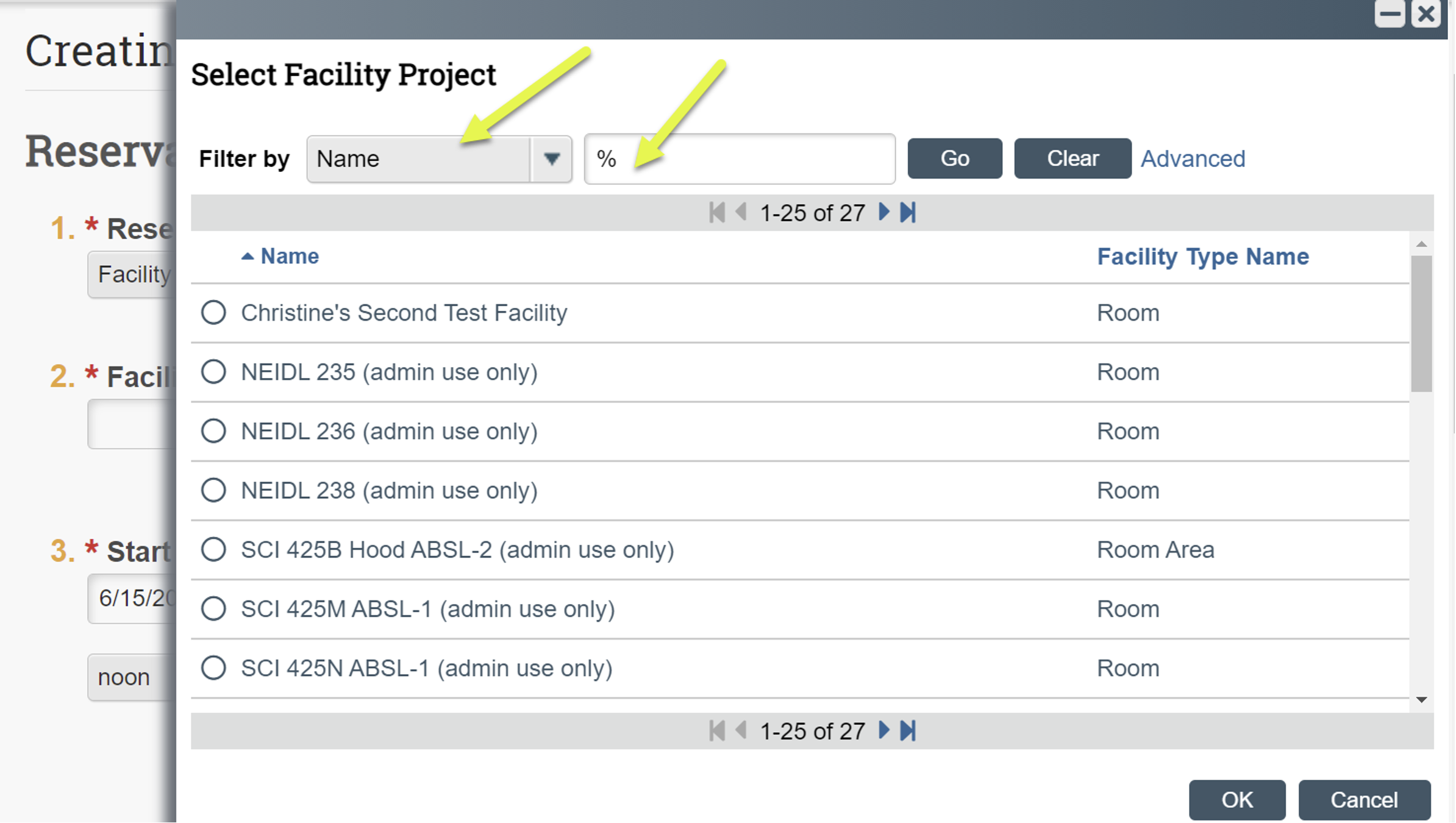This screenshot has height=823, width=1456.
Task: Pick SCI 425N ABSL-1 radio option
Action: tap(213, 668)
